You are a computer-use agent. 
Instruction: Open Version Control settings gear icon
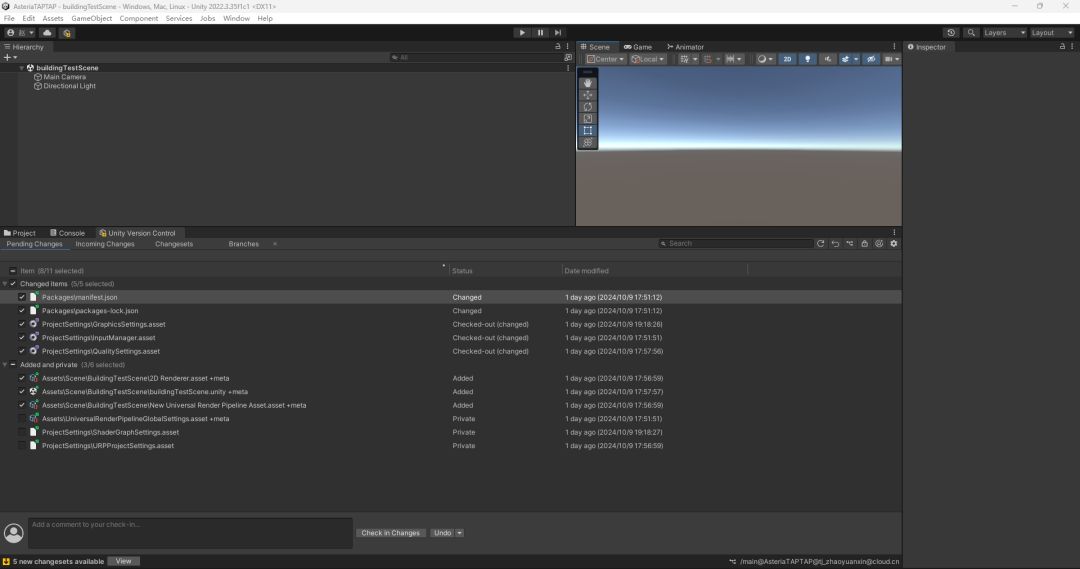click(894, 244)
